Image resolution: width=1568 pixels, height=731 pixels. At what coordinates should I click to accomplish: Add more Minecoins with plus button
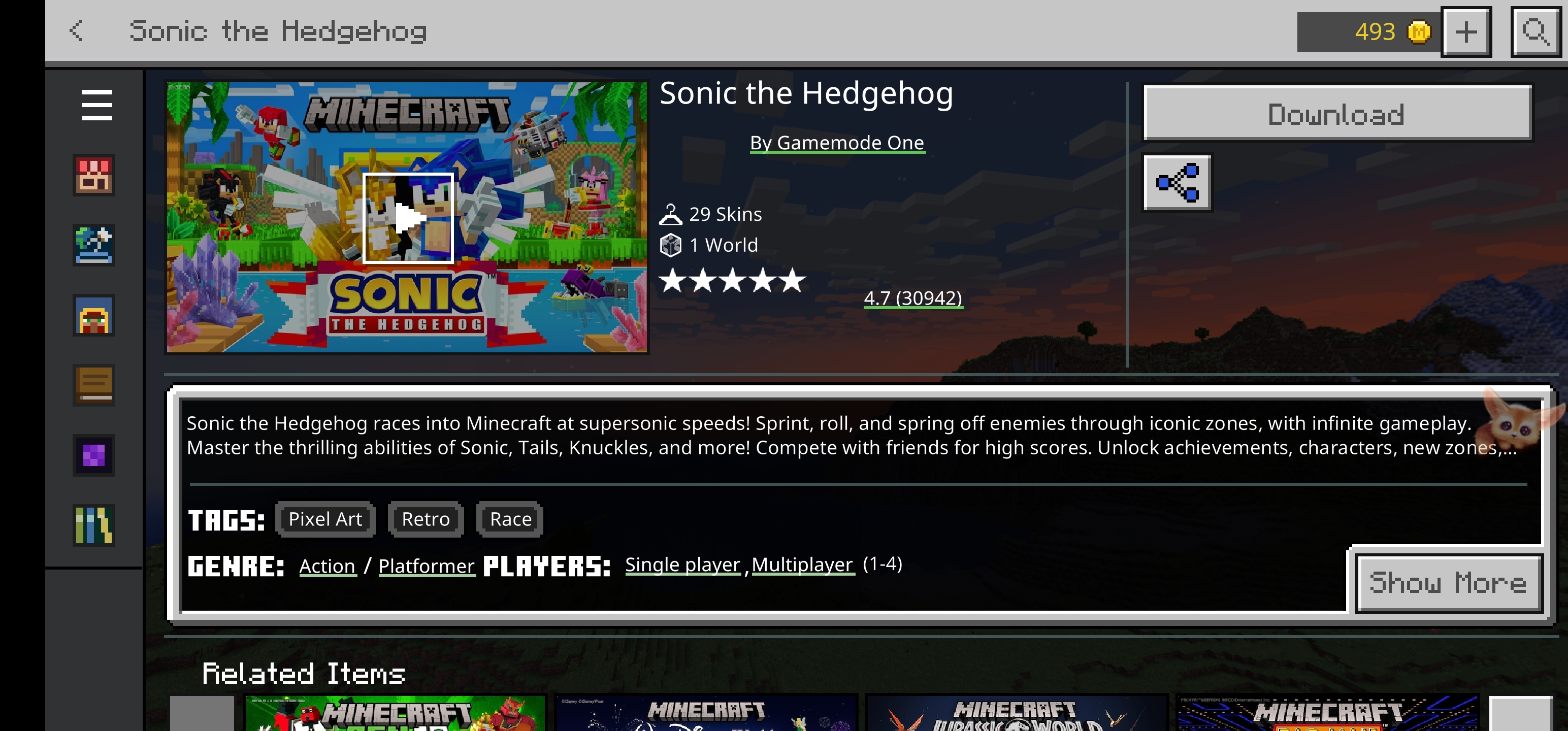click(x=1466, y=31)
